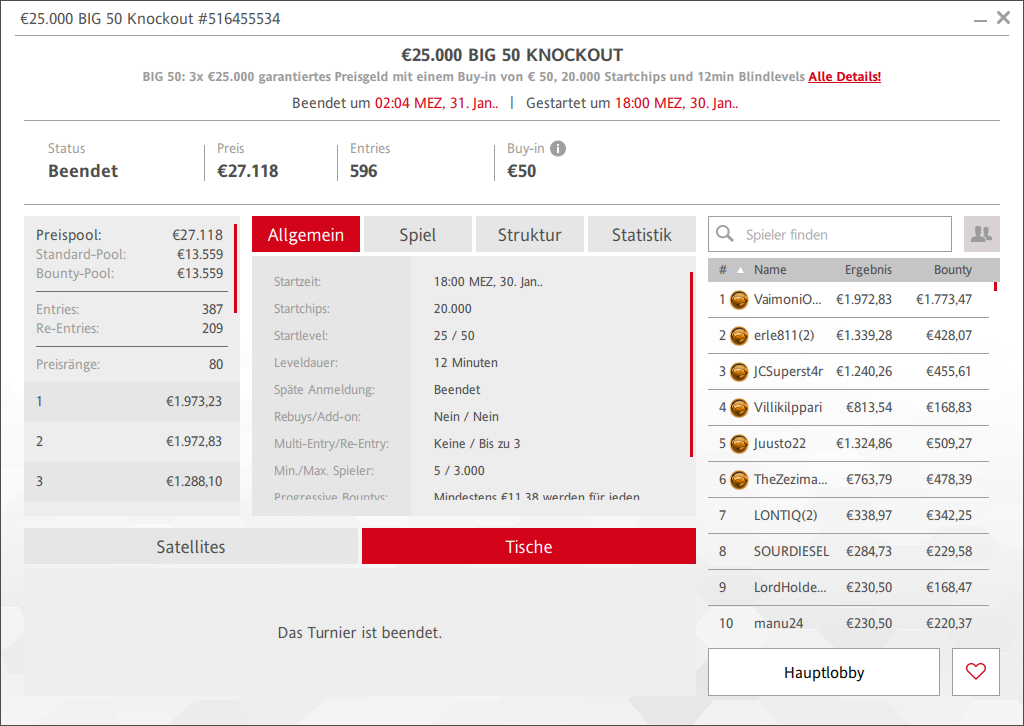1024x726 pixels.
Task: Click Juusto22's bounty badge icon
Action: pyautogui.click(x=739, y=443)
